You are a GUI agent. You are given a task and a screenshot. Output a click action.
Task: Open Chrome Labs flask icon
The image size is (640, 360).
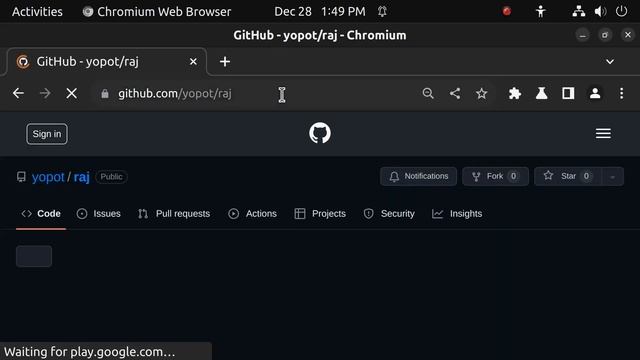coord(542,93)
